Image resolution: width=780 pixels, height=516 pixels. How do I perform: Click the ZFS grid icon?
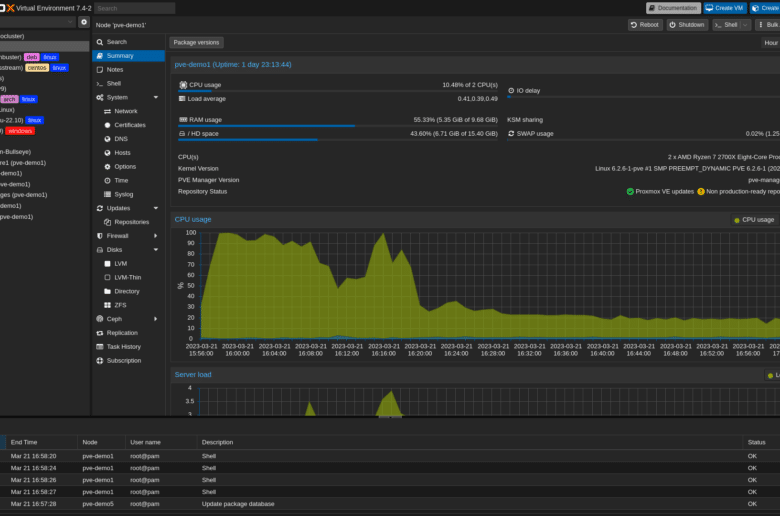click(107, 305)
